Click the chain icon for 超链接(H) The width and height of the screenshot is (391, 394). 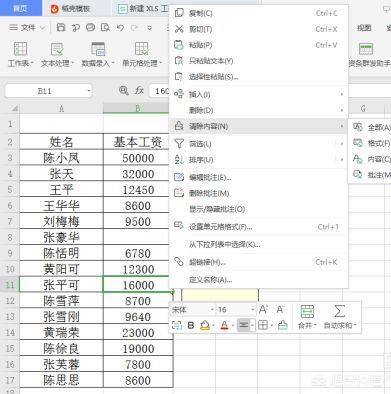179,262
